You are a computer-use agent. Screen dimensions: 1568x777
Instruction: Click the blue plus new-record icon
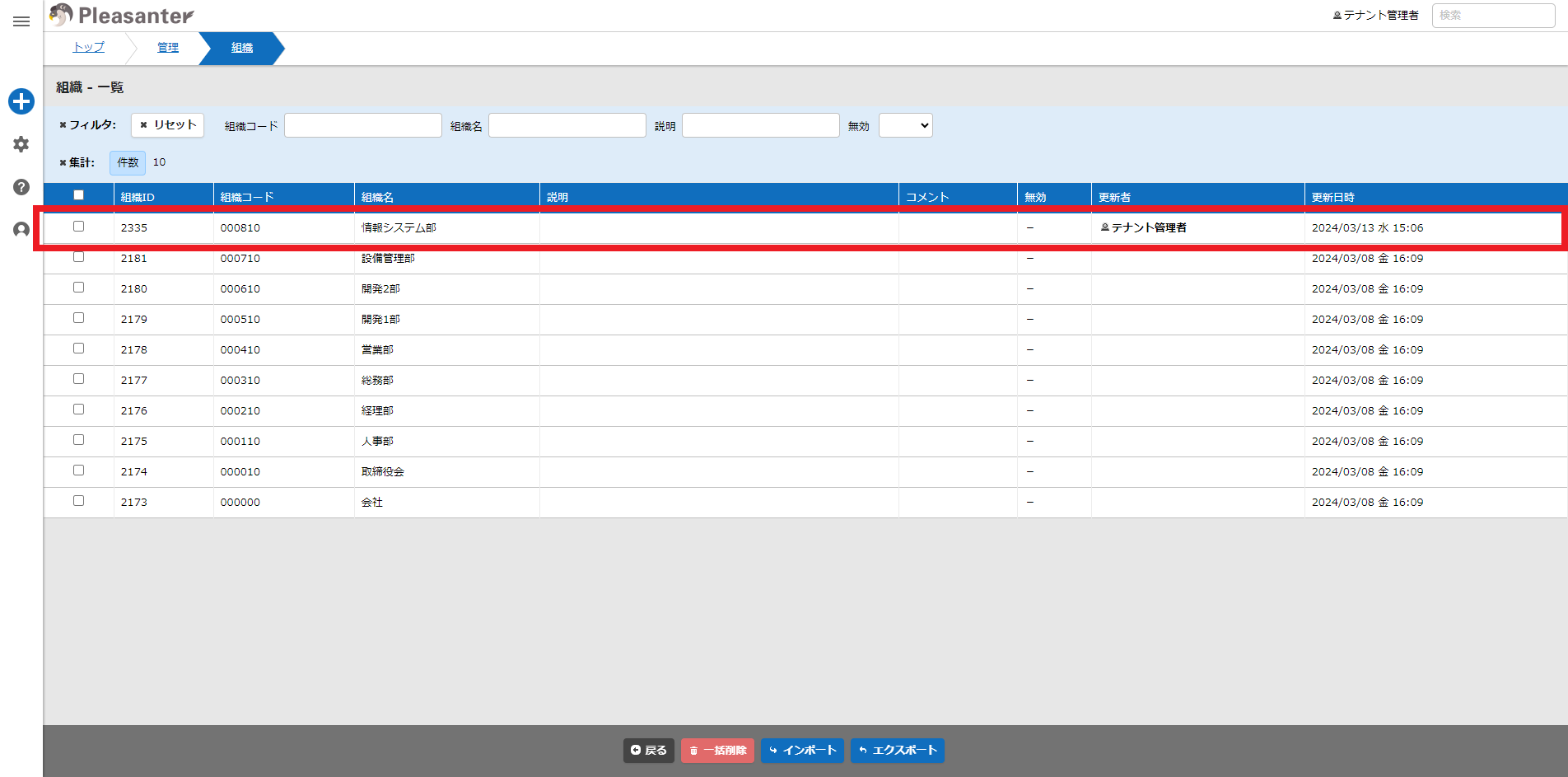(x=21, y=101)
